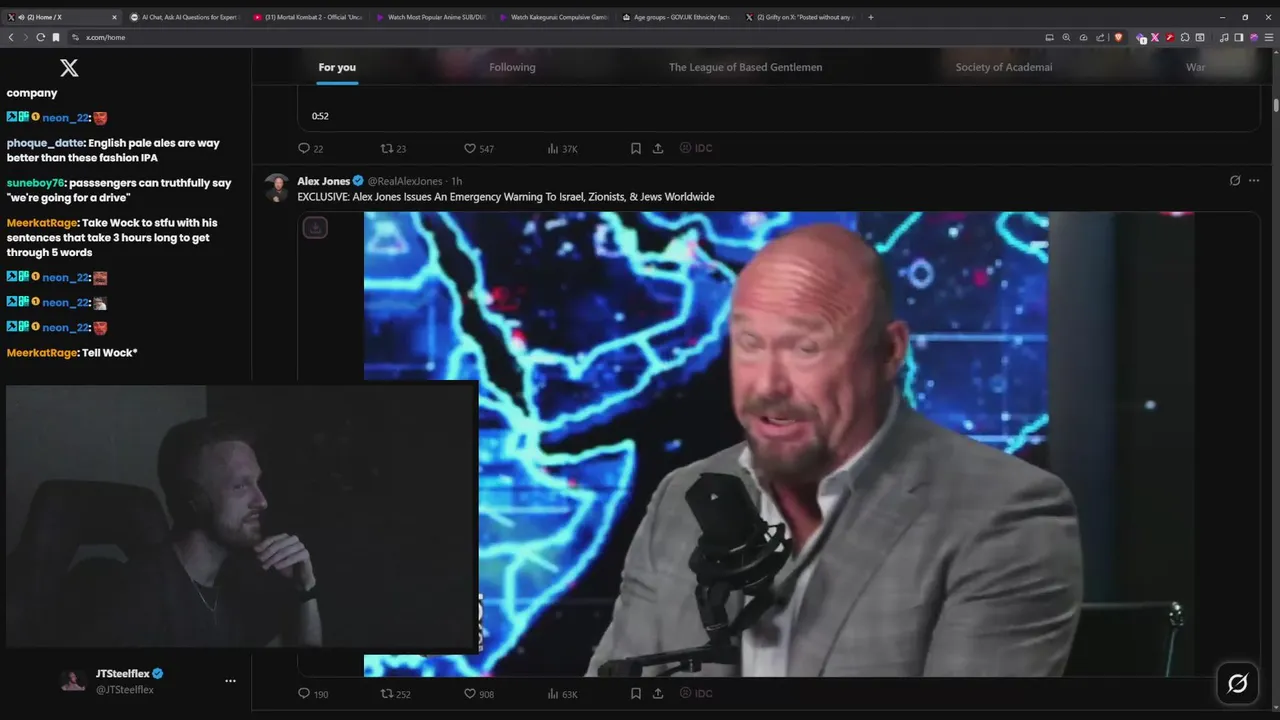
Task: Repost the post with 23 reposts
Action: coord(393,148)
